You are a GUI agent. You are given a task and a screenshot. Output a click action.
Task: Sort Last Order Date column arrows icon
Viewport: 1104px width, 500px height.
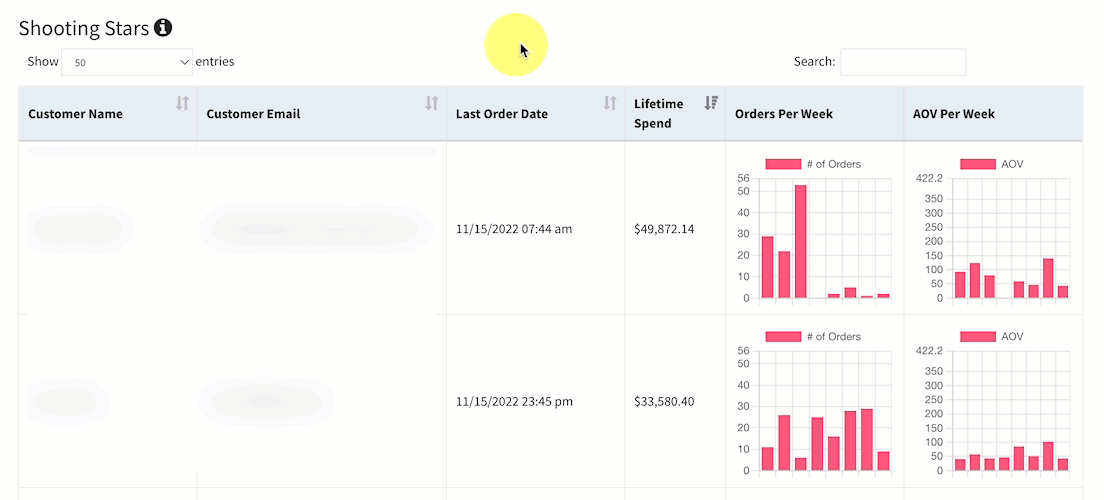pyautogui.click(x=610, y=103)
